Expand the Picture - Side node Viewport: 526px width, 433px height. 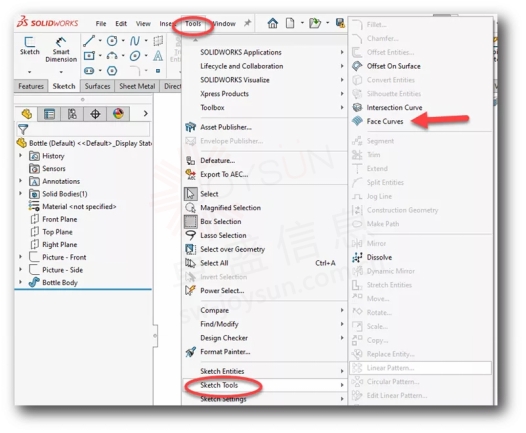[x=20, y=269]
